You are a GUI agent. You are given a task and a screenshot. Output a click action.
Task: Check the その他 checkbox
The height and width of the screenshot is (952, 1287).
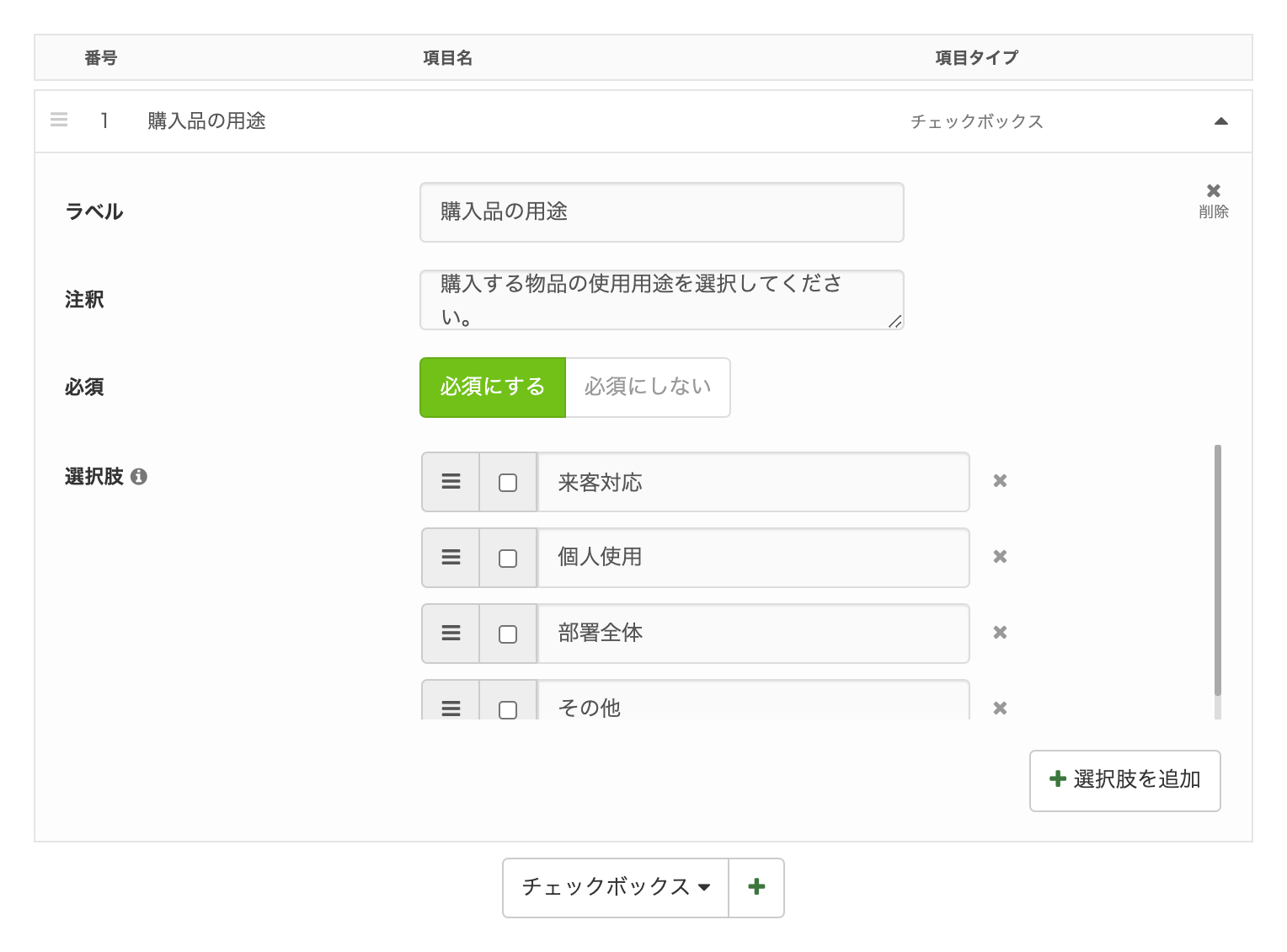tap(508, 709)
